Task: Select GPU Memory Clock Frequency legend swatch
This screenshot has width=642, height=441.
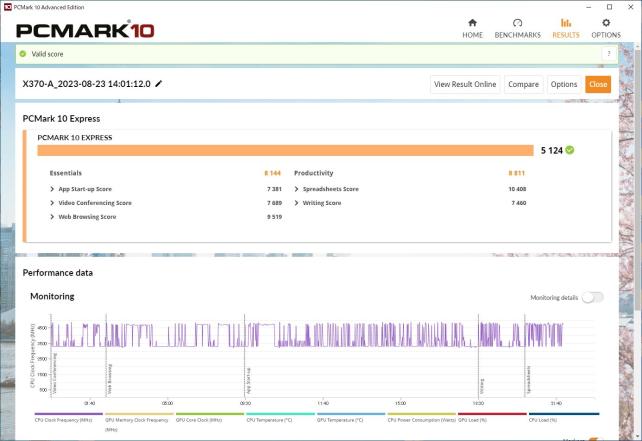Action: [139, 414]
